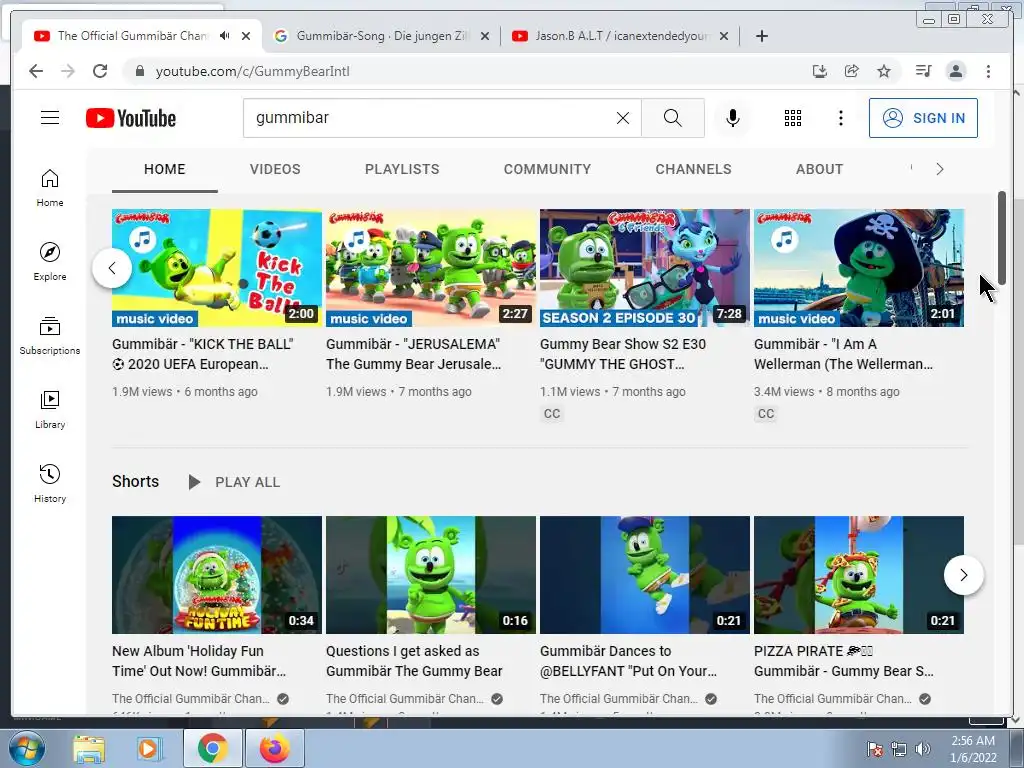The height and width of the screenshot is (768, 1024).
Task: Open Library in the sidebar
Action: (x=50, y=409)
